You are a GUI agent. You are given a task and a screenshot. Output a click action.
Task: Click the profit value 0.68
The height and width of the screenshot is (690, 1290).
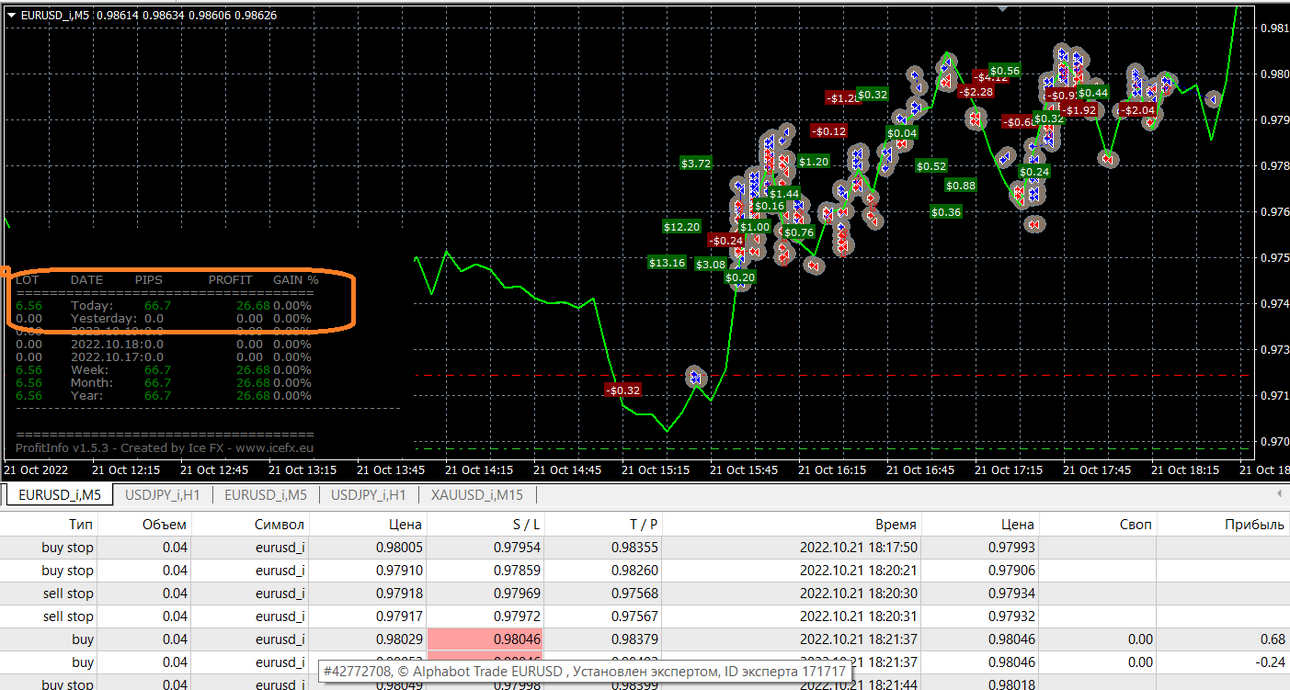pyautogui.click(x=1272, y=639)
